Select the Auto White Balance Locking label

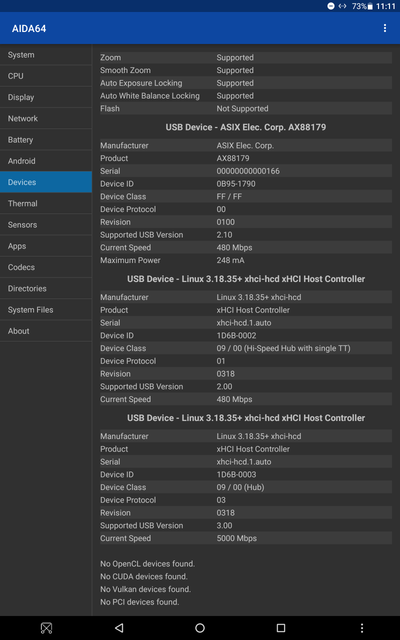(x=150, y=96)
